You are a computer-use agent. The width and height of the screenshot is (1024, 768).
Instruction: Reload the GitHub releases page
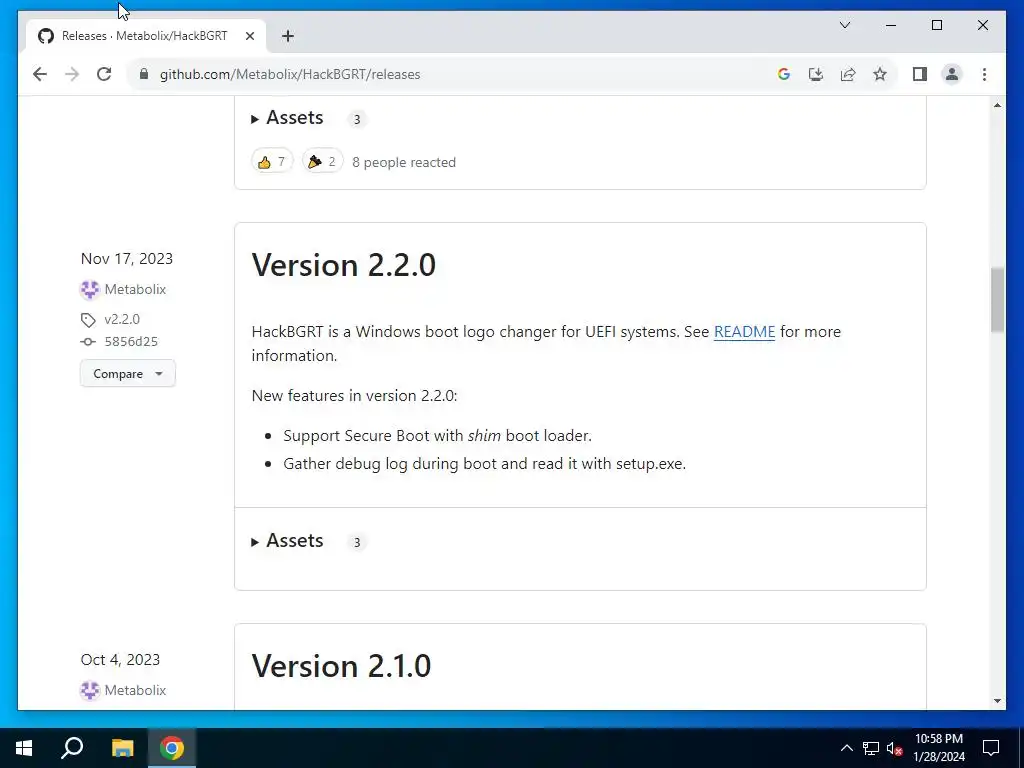(104, 74)
